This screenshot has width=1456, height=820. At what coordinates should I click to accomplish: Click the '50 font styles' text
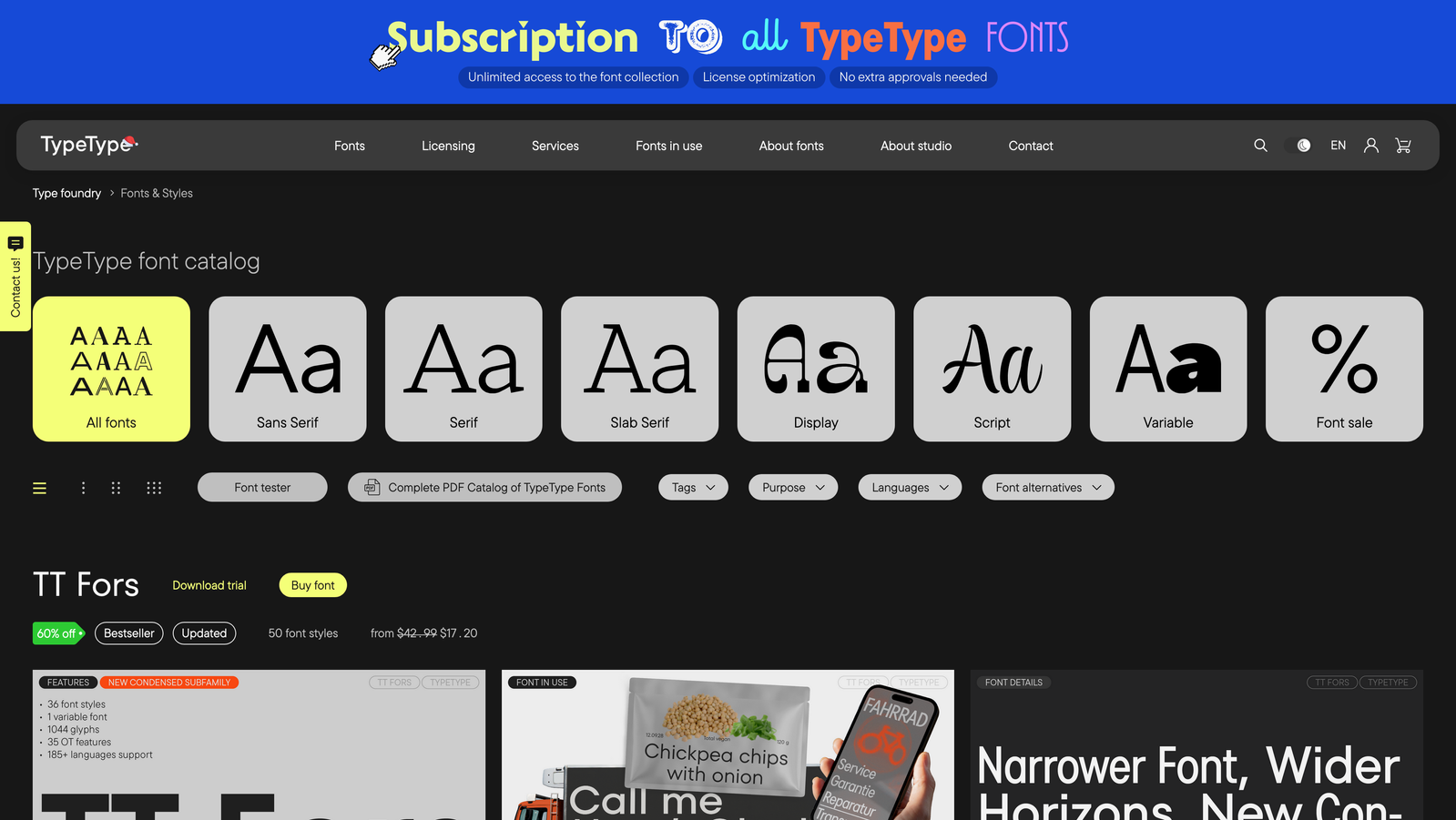click(303, 633)
